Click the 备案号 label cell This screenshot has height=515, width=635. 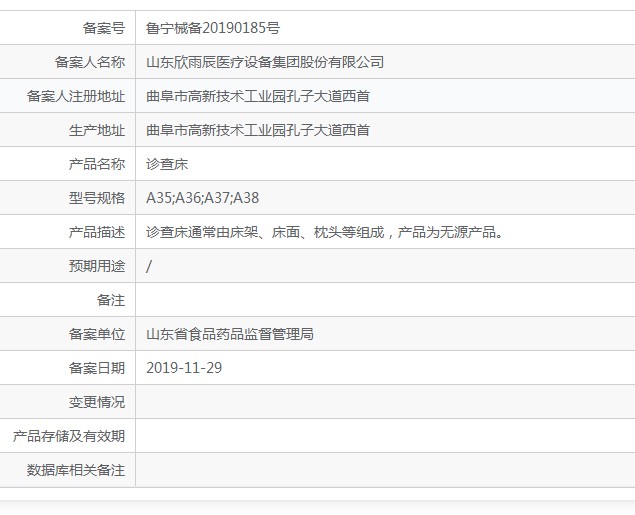(x=104, y=28)
